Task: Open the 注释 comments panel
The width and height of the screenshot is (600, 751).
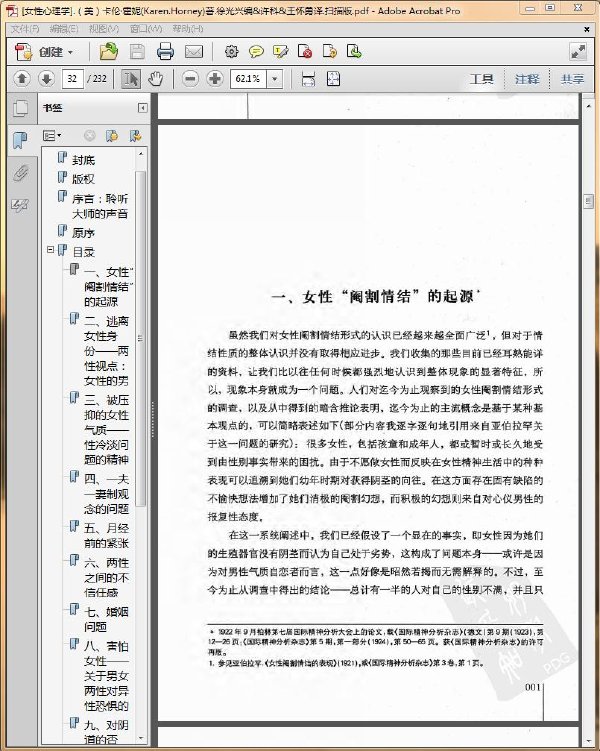Action: click(x=527, y=79)
